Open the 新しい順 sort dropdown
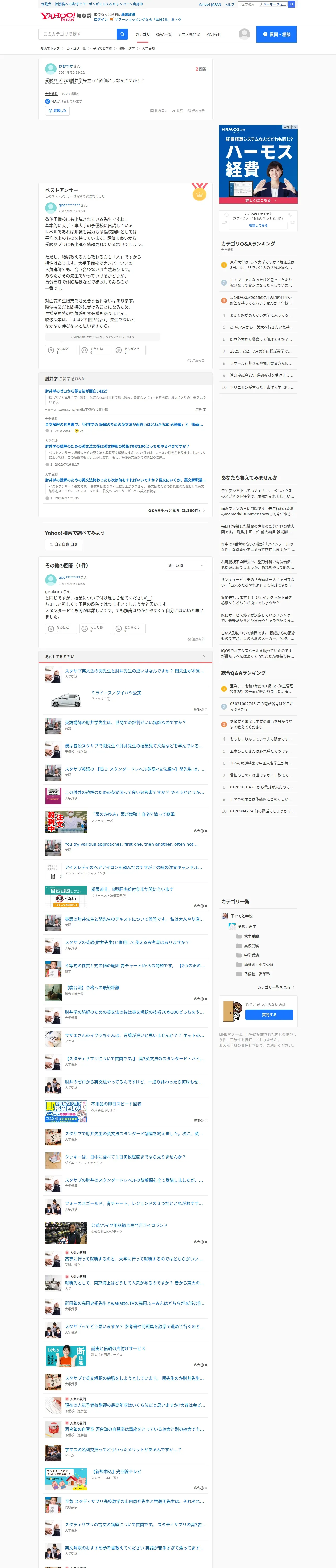 [185, 566]
